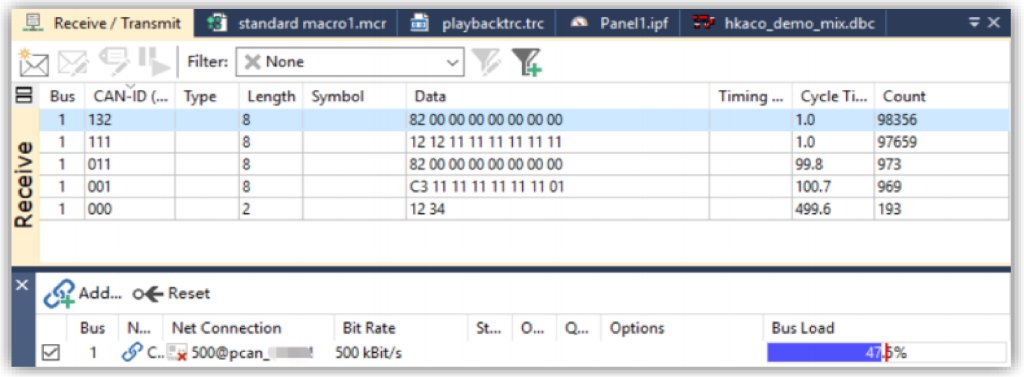Image resolution: width=1024 pixels, height=377 pixels.
Task: Click the Bus Load progress bar
Action: [x=886, y=353]
